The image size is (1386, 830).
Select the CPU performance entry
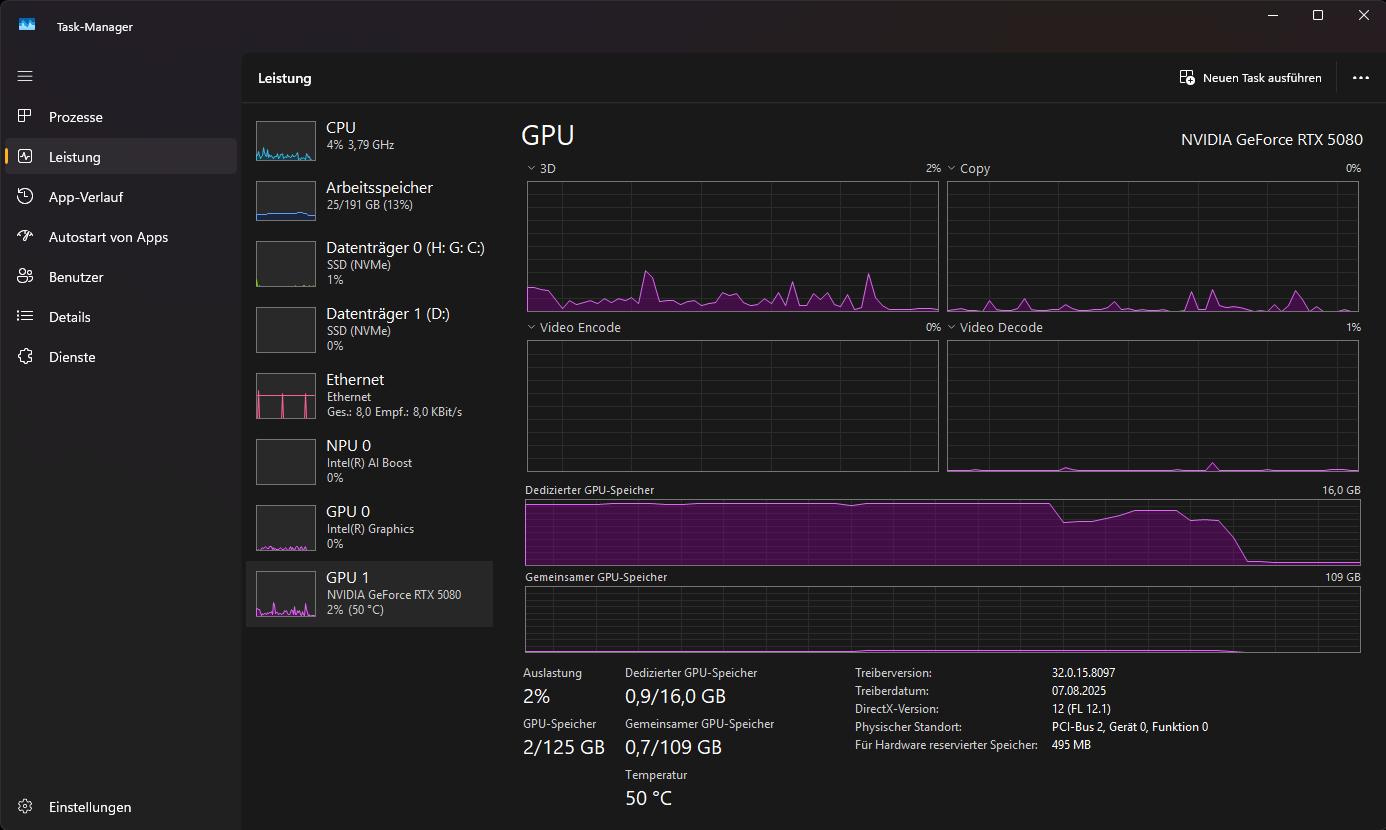369,140
